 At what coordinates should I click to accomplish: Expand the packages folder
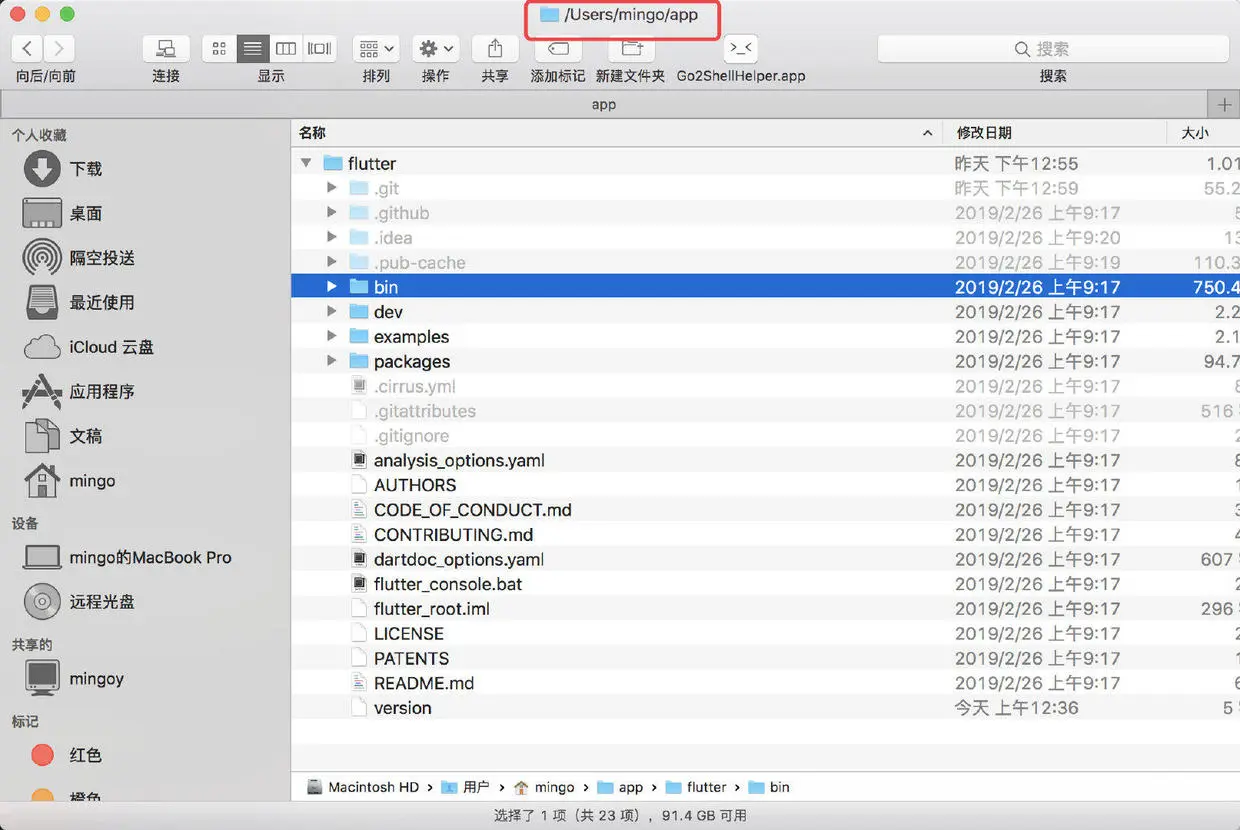(x=332, y=362)
